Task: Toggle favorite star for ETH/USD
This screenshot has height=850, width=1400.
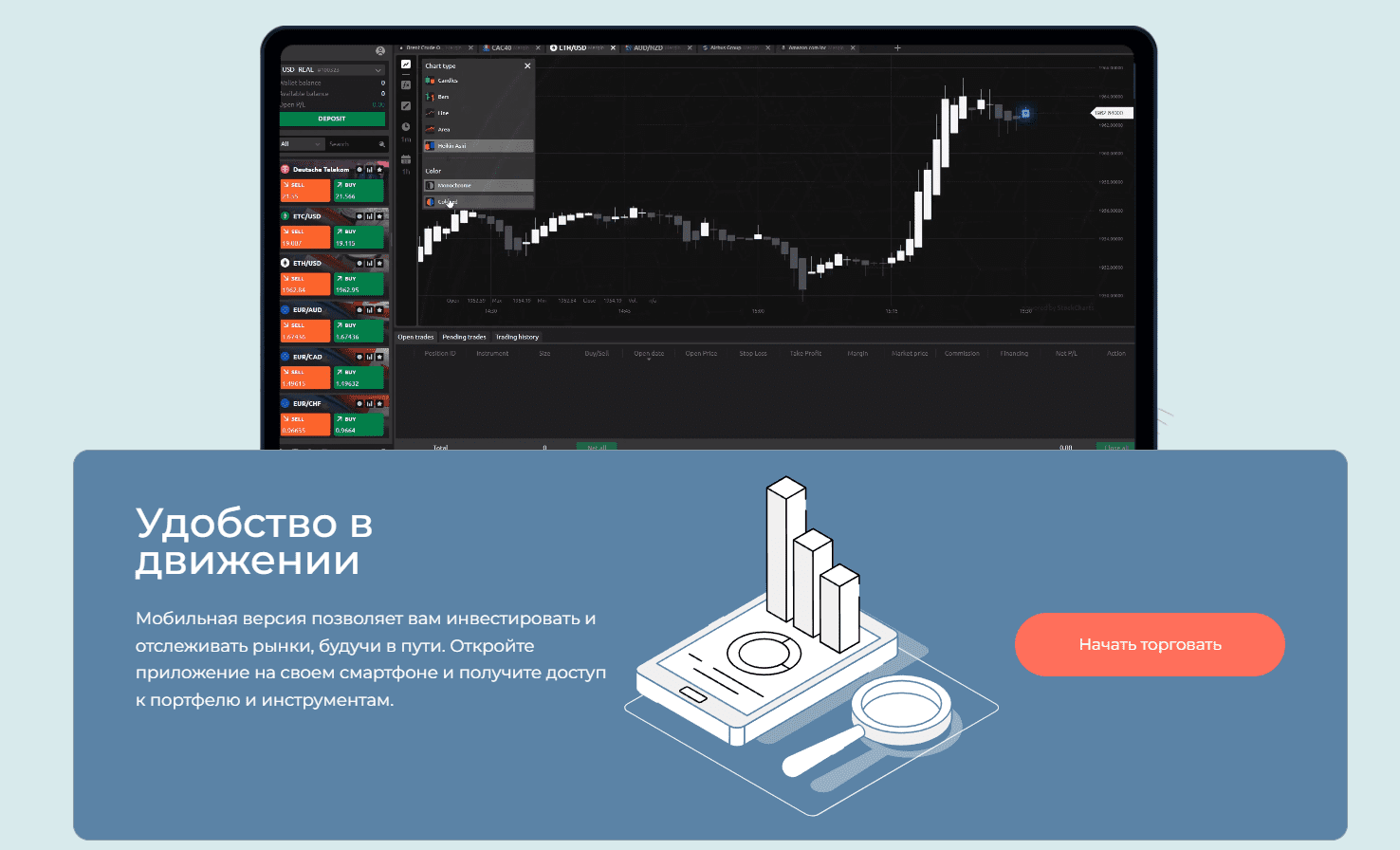Action: click(379, 263)
